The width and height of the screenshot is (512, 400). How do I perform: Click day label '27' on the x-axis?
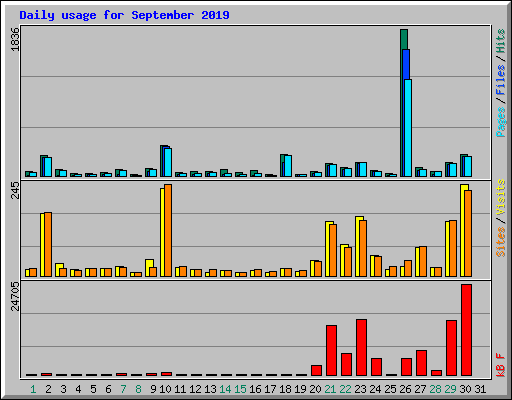coord(420,389)
